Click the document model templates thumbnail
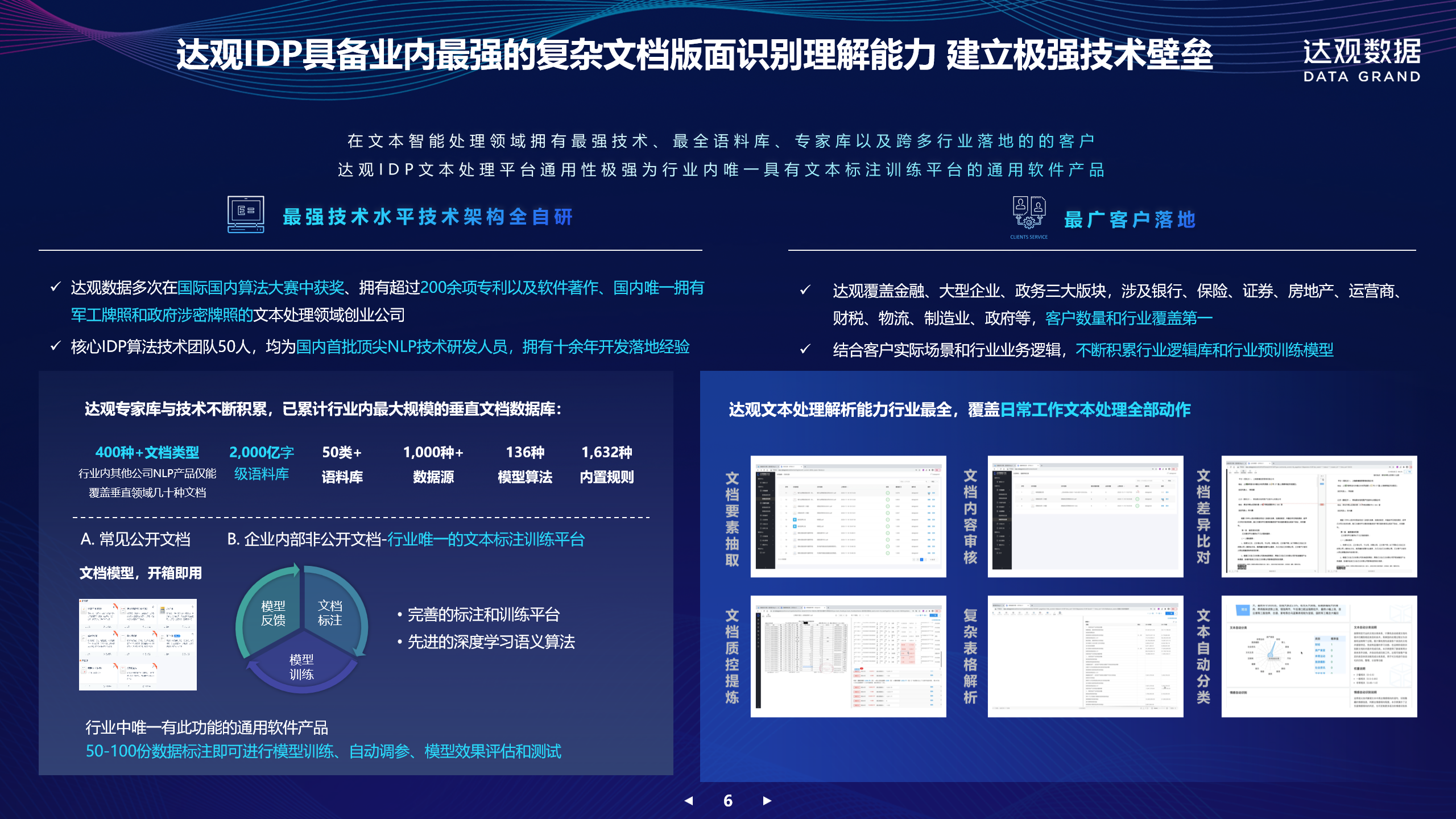 [x=138, y=644]
